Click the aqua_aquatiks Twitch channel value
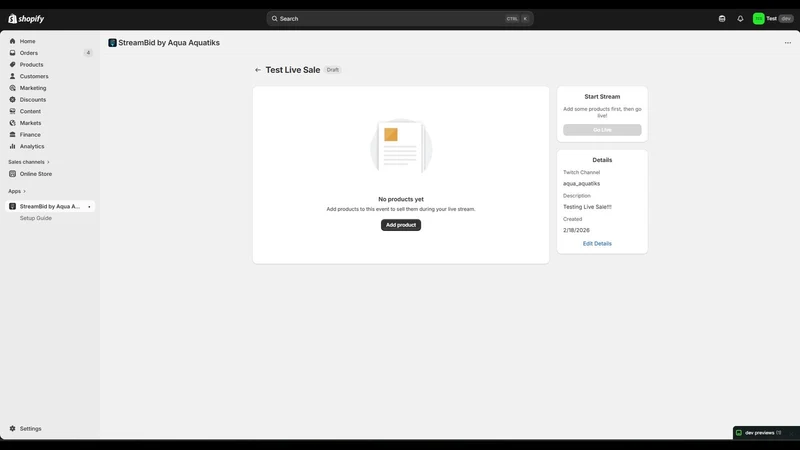 [581, 184]
